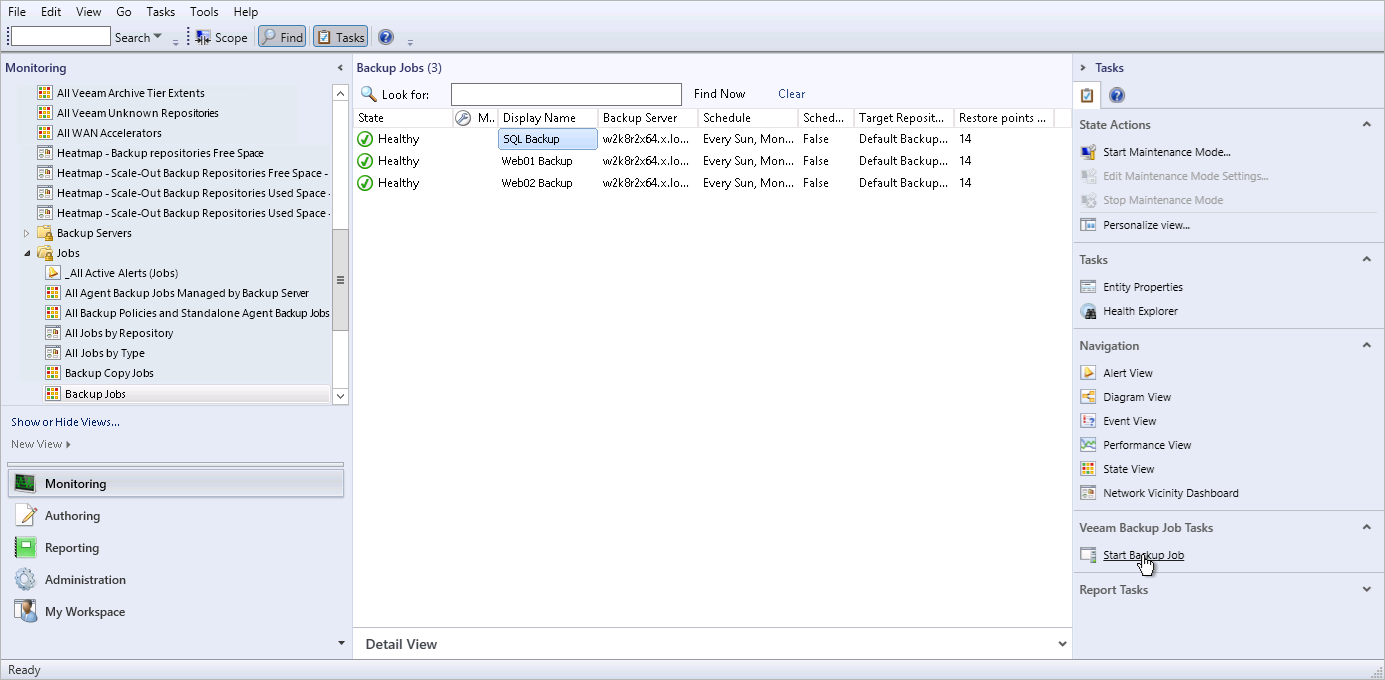
Task: Open the File menu
Action: pos(17,12)
